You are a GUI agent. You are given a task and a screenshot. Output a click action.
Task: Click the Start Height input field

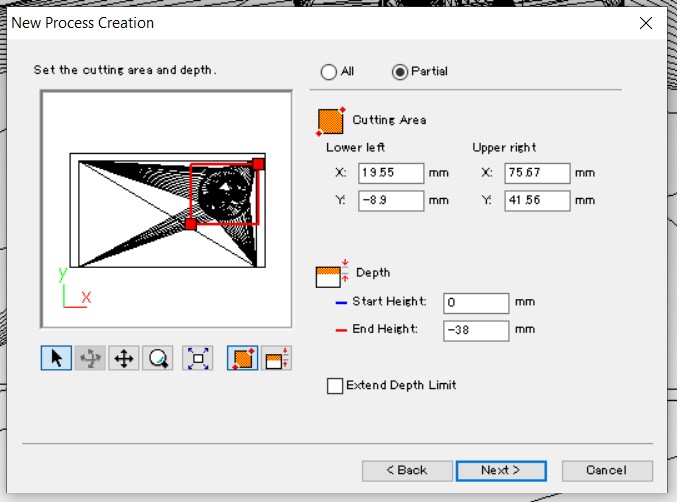coord(476,303)
